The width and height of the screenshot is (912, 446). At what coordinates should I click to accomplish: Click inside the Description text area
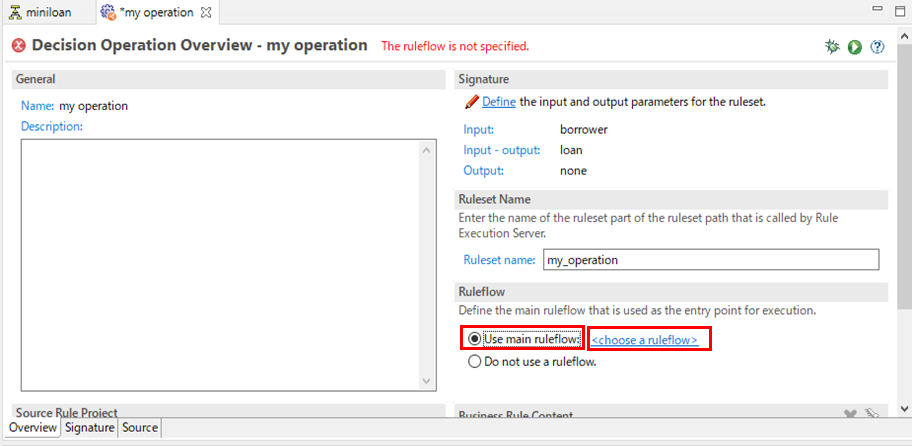pos(220,265)
